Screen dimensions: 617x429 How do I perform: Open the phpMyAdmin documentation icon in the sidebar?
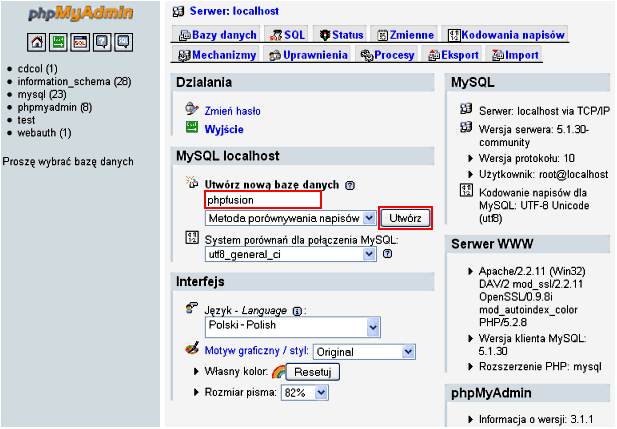point(102,42)
